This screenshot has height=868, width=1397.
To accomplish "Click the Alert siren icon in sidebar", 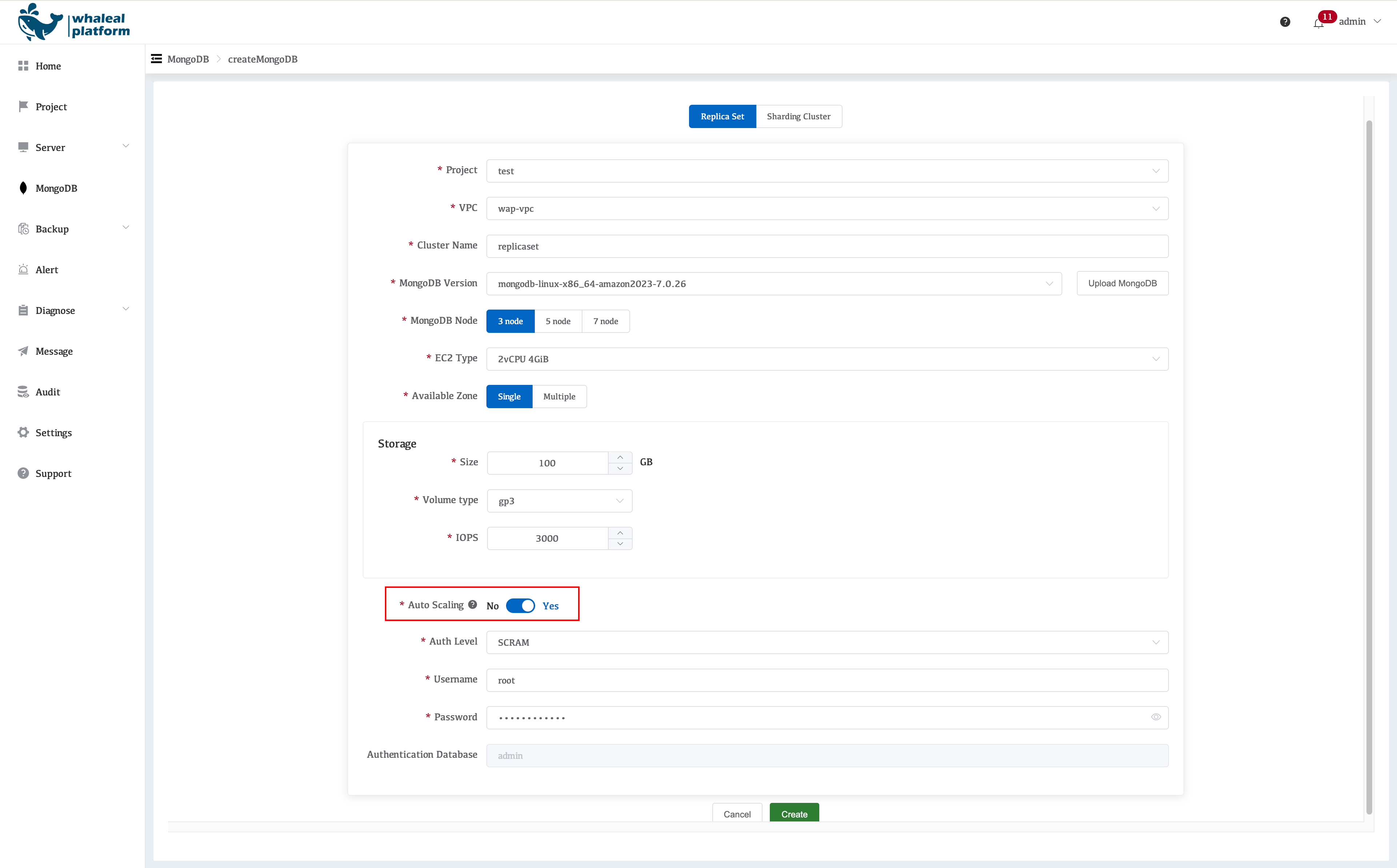I will (x=23, y=269).
